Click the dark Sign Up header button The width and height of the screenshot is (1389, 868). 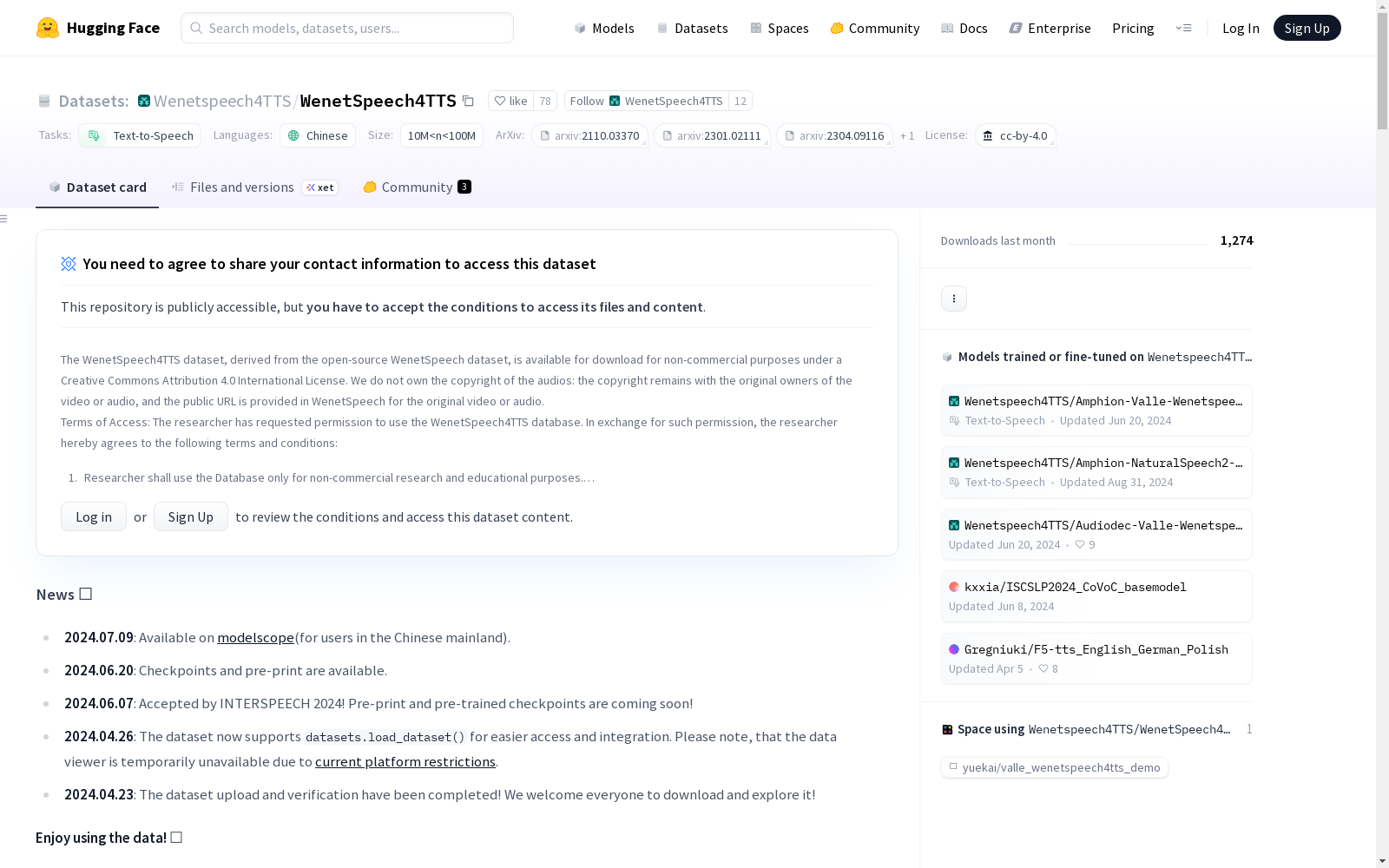(1307, 28)
